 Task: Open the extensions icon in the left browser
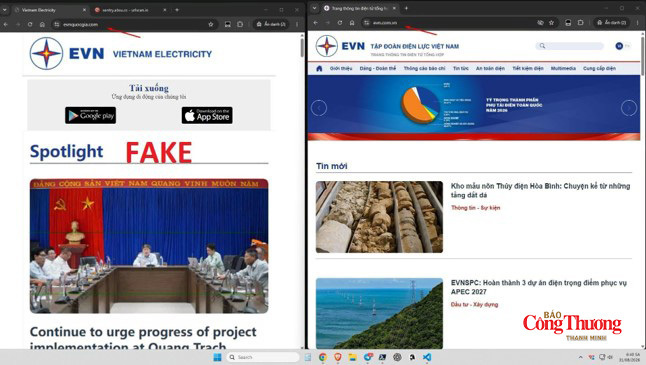(x=240, y=25)
